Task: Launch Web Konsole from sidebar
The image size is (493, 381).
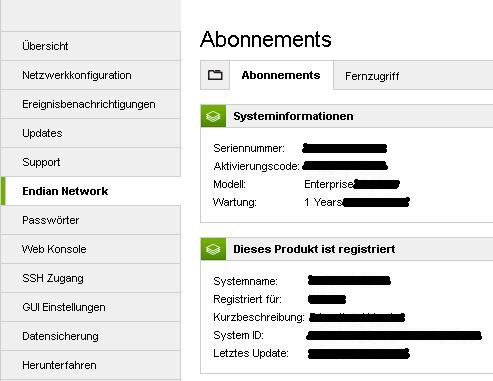Action: pos(90,249)
